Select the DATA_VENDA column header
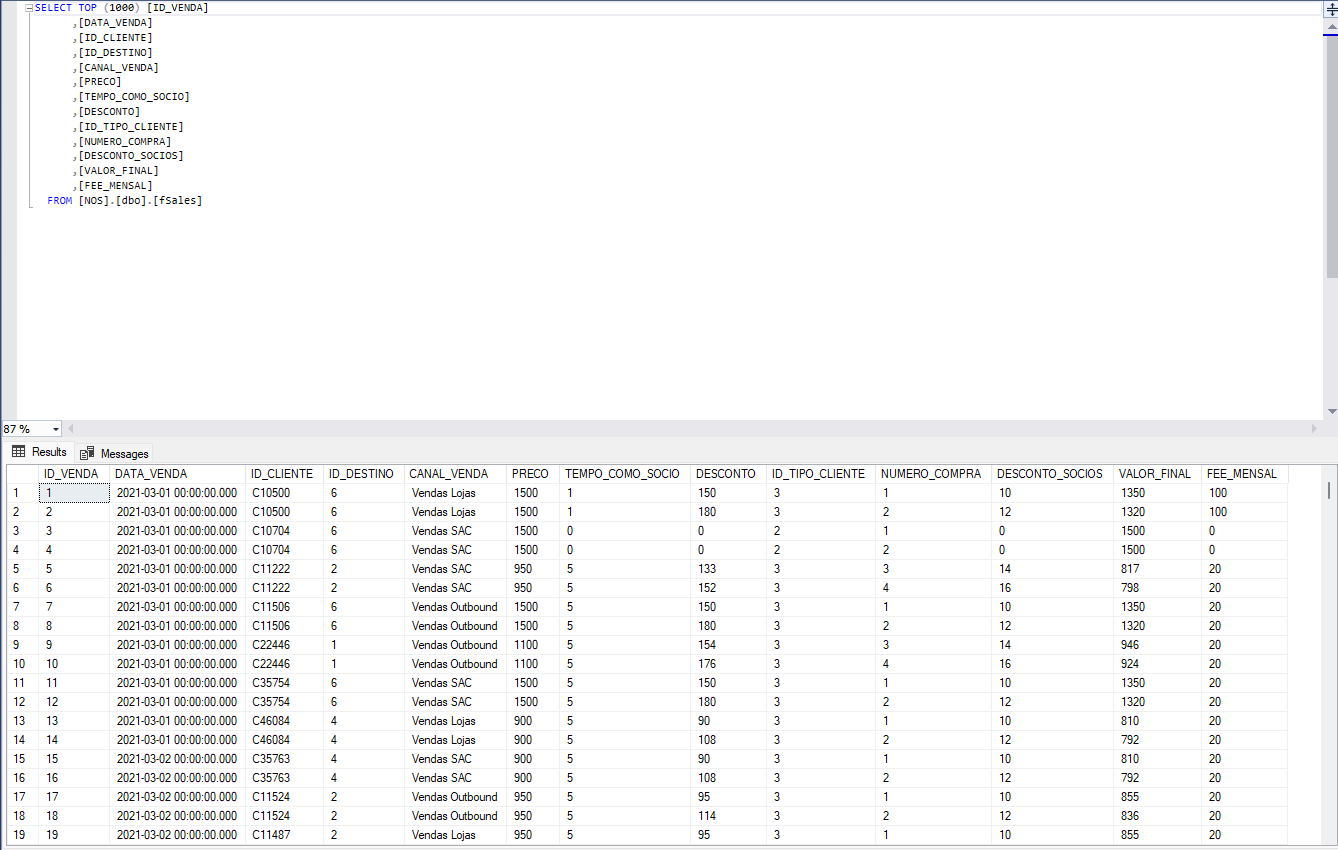Screen dimensions: 1338x850 (x=178, y=474)
